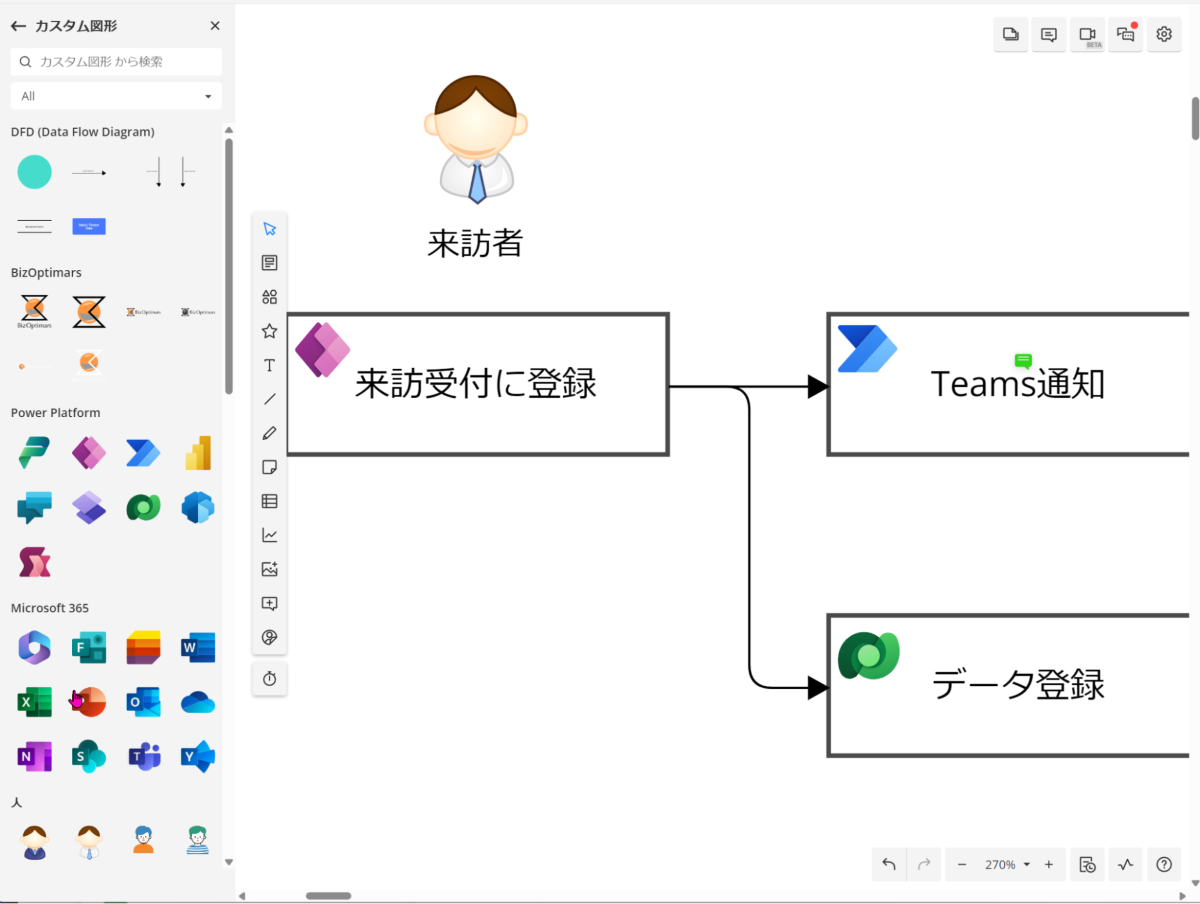Zoom in with the plus button
Screen dimensions: 1200x904
point(1048,864)
